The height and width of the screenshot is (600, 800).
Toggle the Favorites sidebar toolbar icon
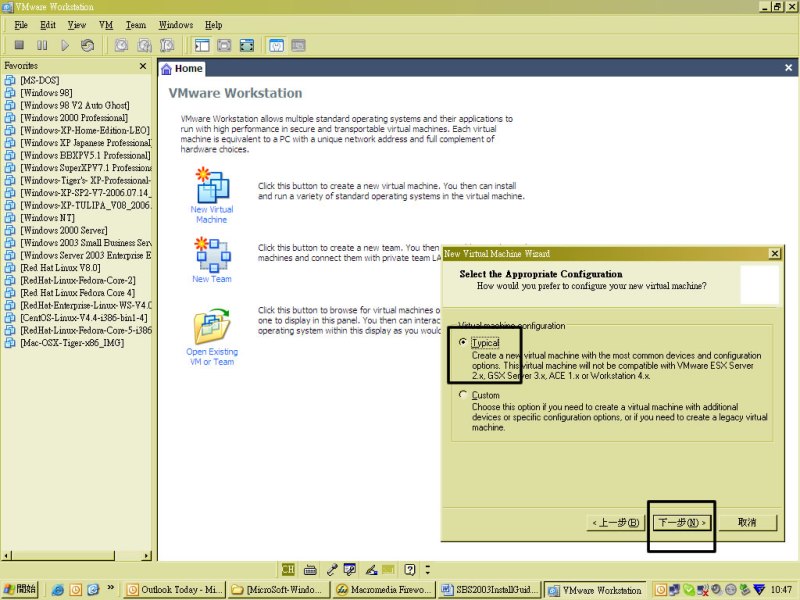(x=202, y=45)
